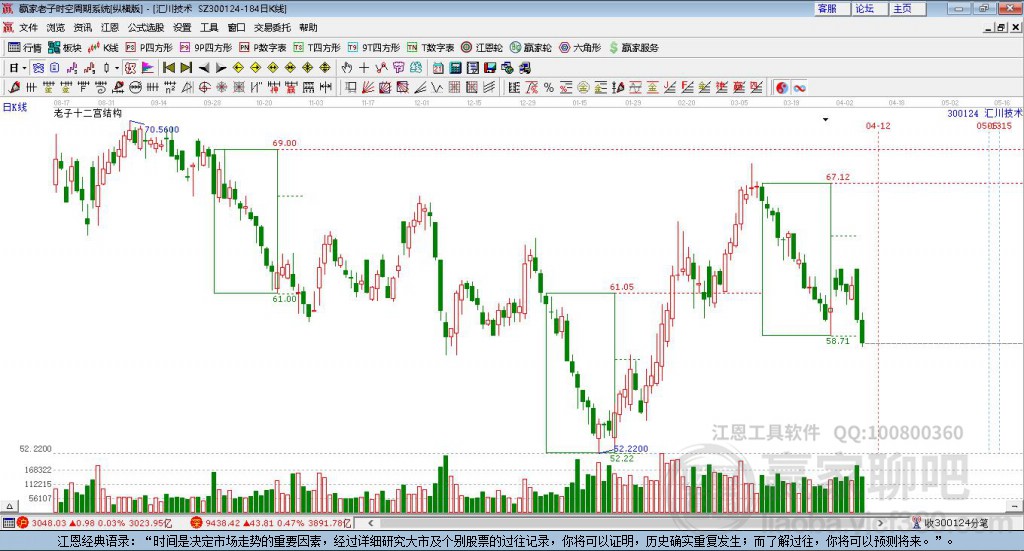Jump to last bar icon
1024x551 pixels.
point(186,68)
